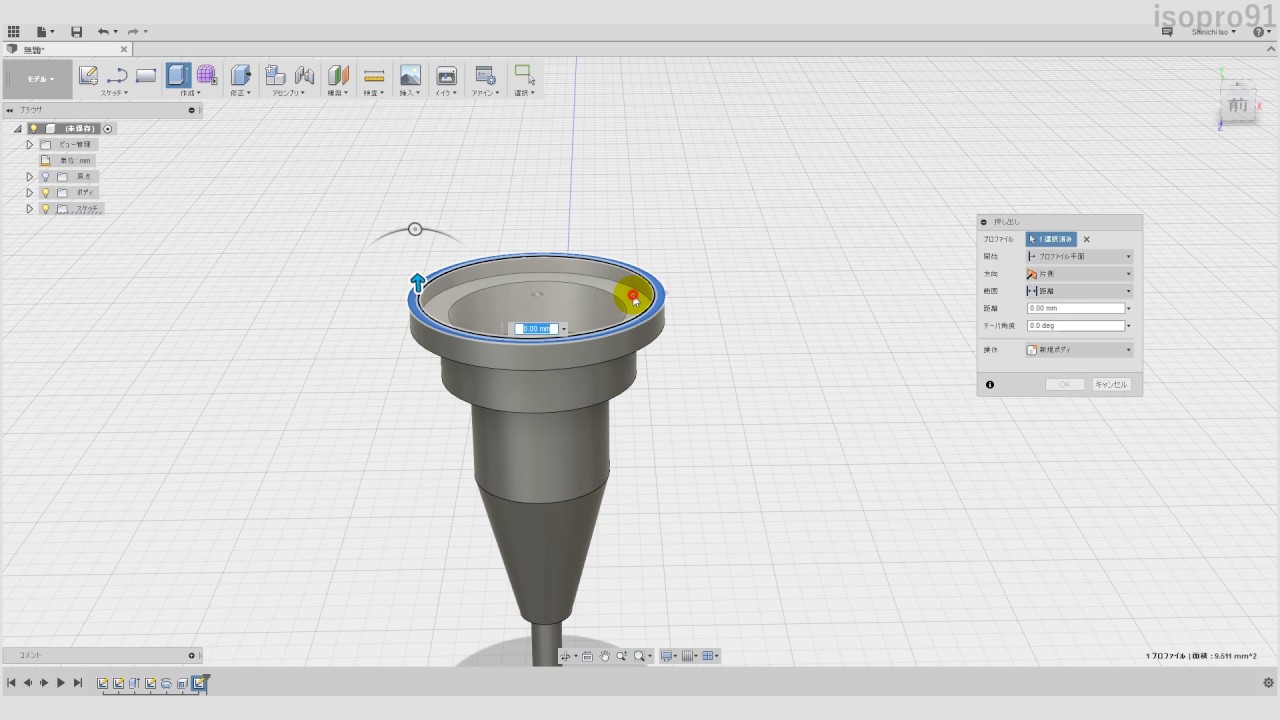Viewport: 1280px width, 720px height.
Task: Open the Create Form sculpt tool
Action: [207, 75]
